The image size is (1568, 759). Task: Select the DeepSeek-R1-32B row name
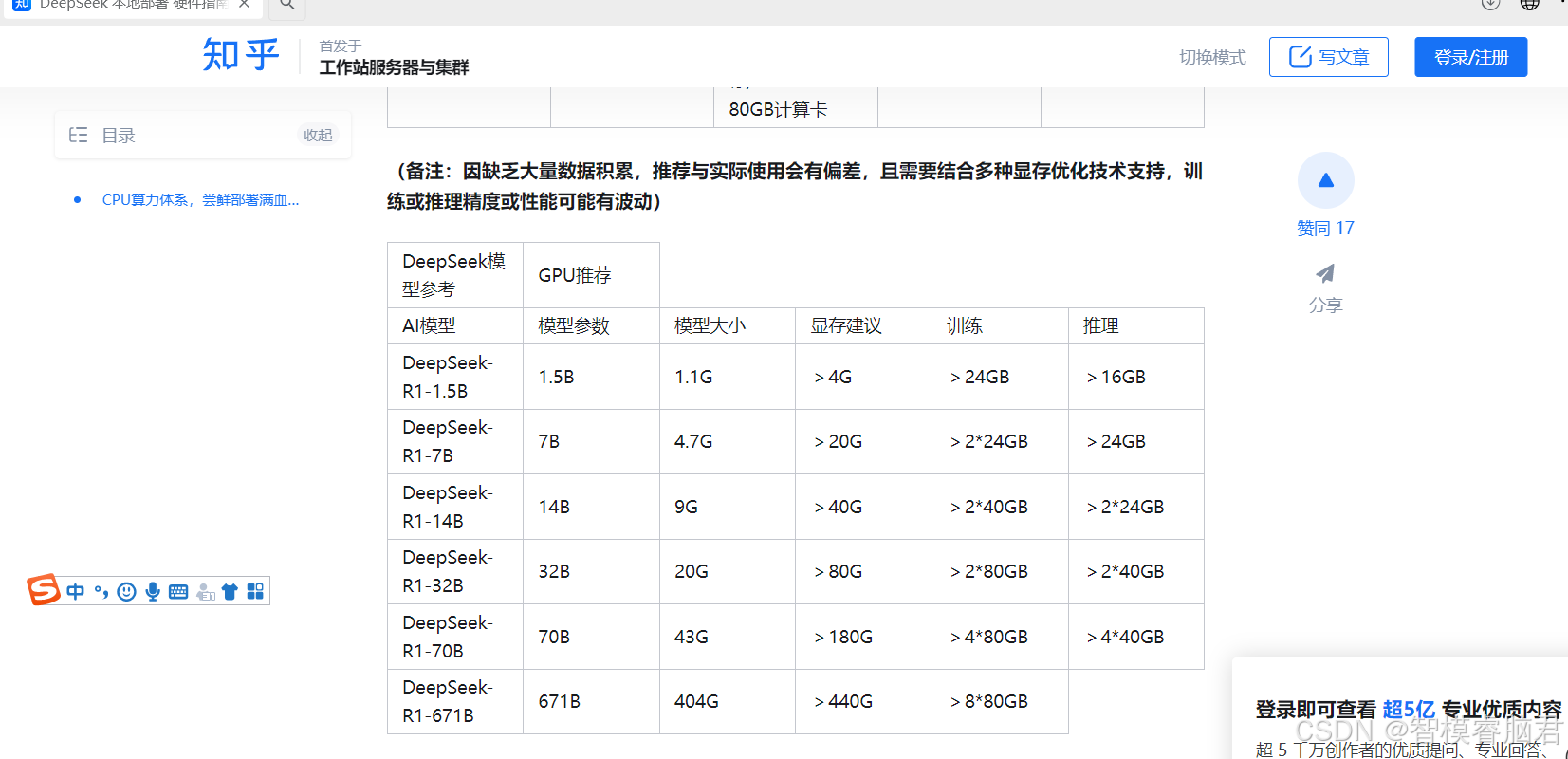448,571
